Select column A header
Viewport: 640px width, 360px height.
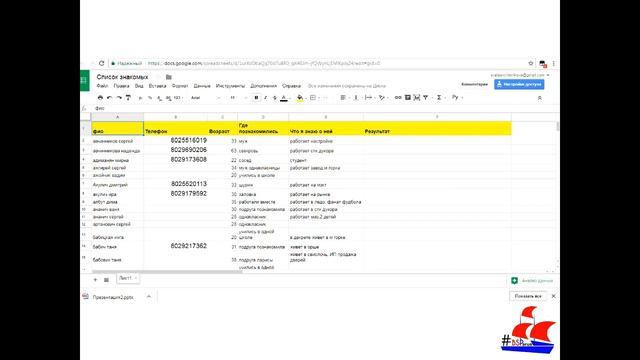(x=118, y=117)
